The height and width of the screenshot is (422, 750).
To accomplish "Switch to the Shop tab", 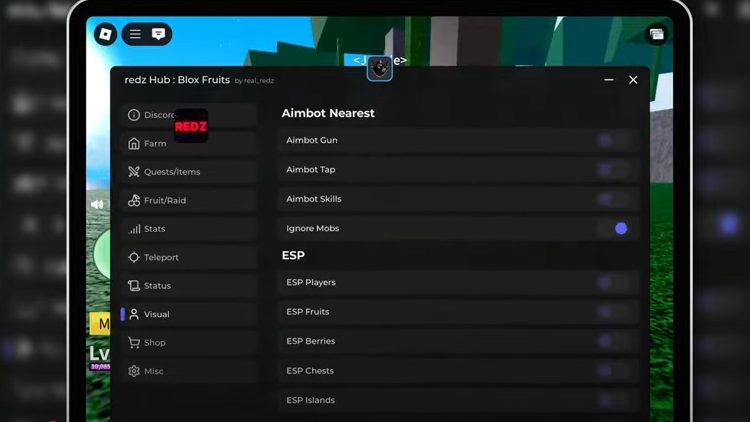I will [x=189, y=343].
